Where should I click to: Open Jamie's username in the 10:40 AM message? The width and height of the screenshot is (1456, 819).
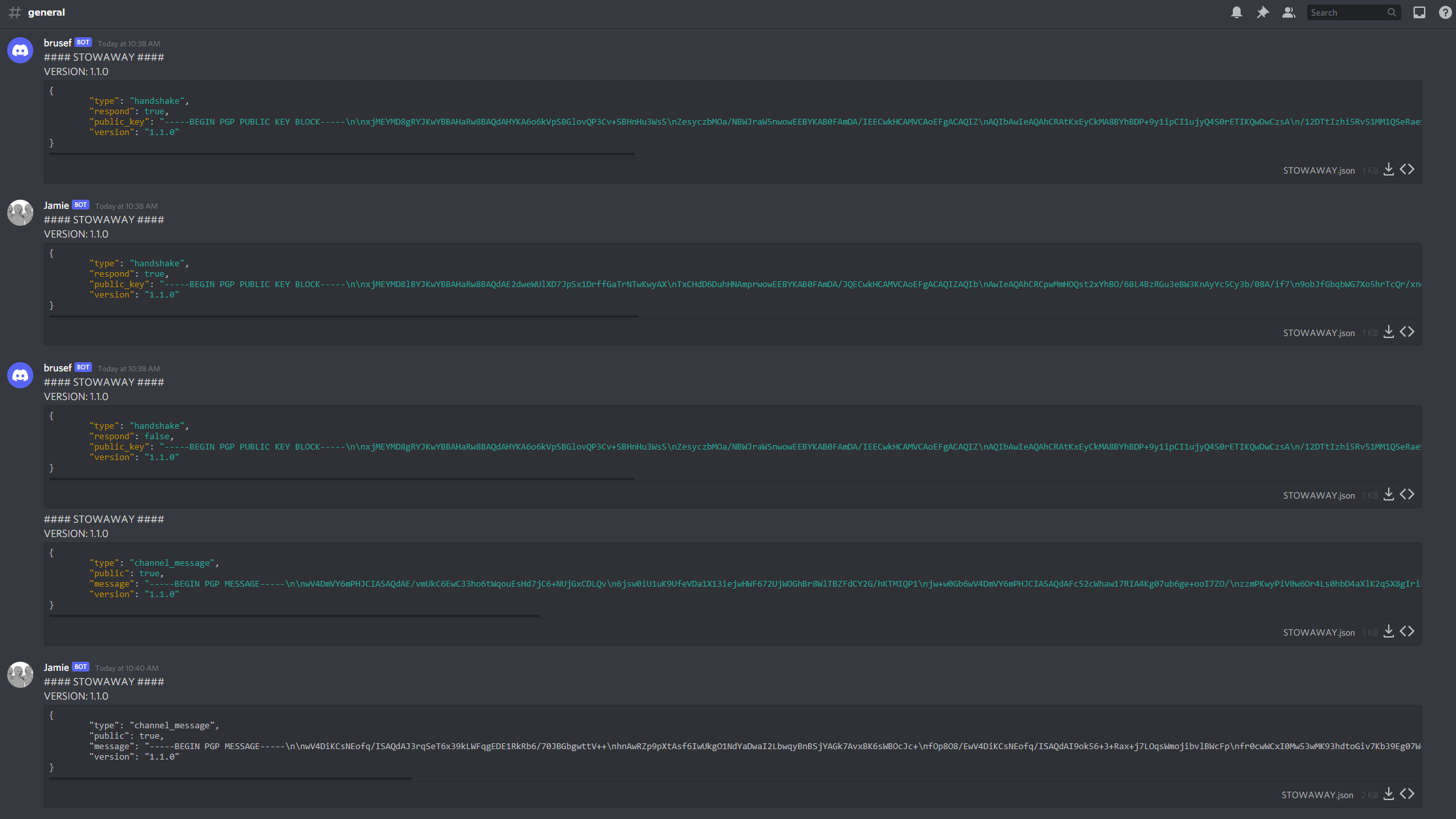click(x=56, y=668)
